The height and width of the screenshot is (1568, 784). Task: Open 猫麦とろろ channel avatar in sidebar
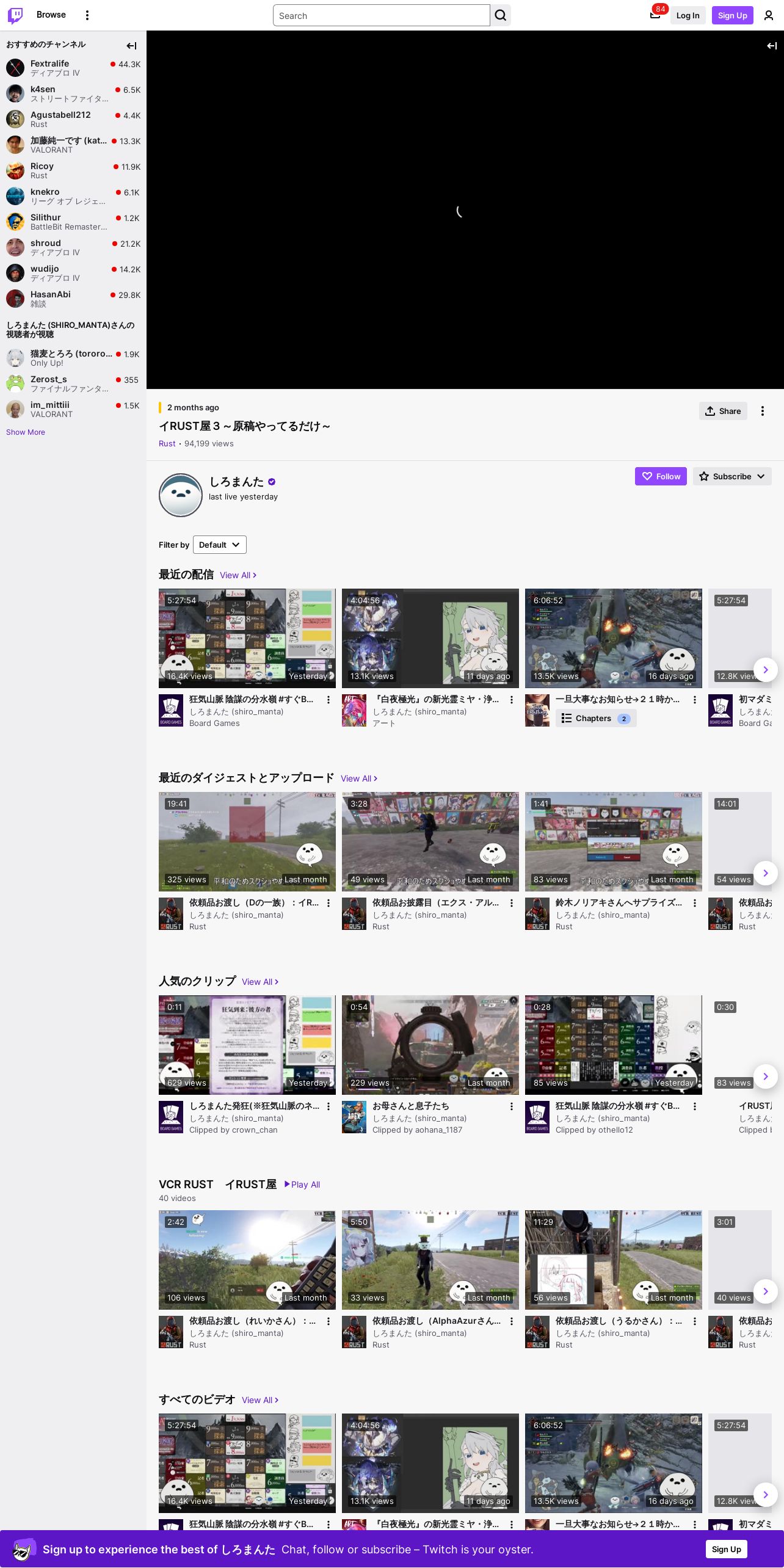point(15,358)
